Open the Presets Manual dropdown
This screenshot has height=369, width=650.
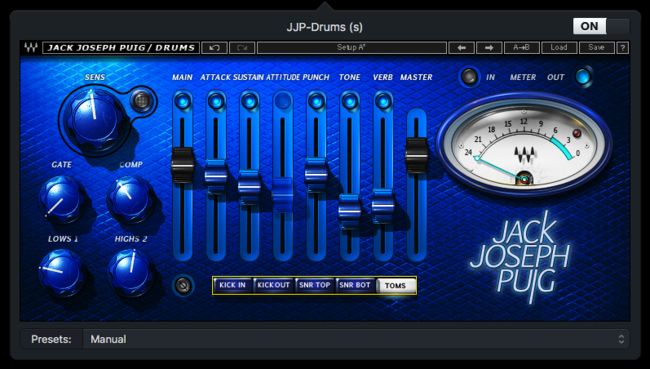[356, 339]
